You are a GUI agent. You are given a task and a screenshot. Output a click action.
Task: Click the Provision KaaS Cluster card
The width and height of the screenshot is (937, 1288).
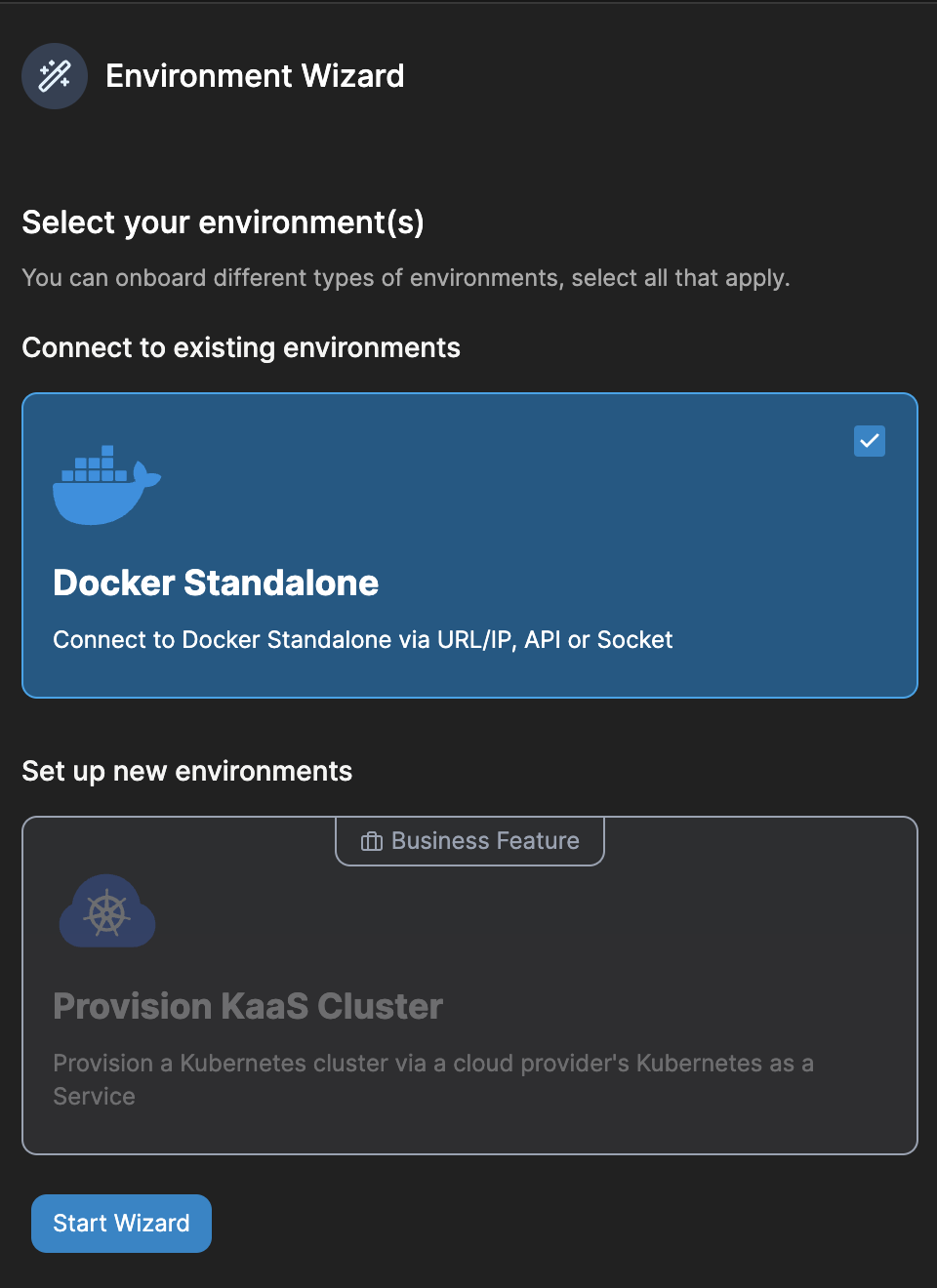[x=469, y=986]
